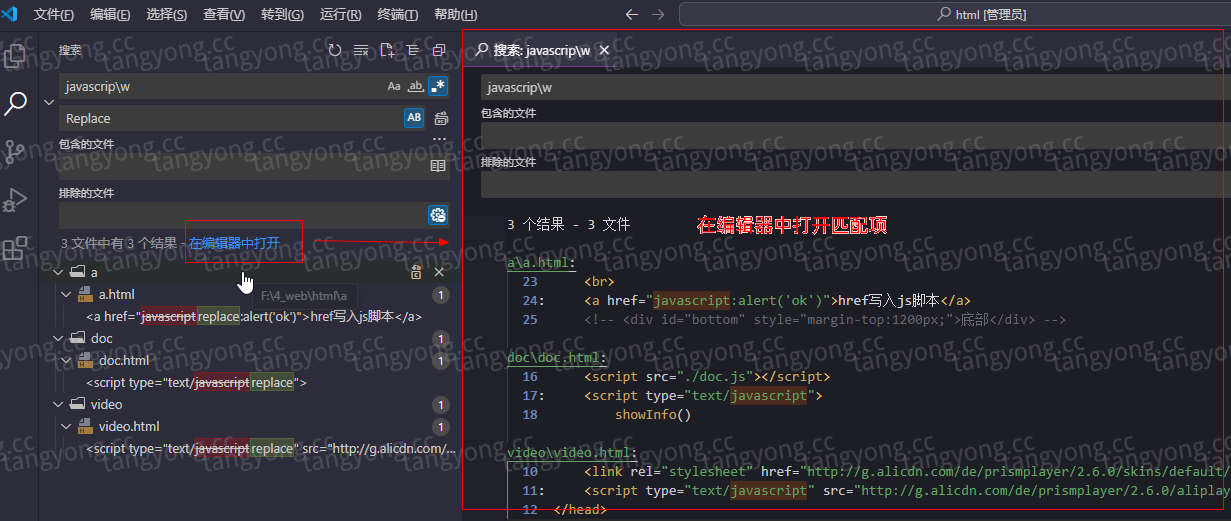Go forward using navigation arrow in title bar
The width and height of the screenshot is (1231, 521).
pos(658,14)
